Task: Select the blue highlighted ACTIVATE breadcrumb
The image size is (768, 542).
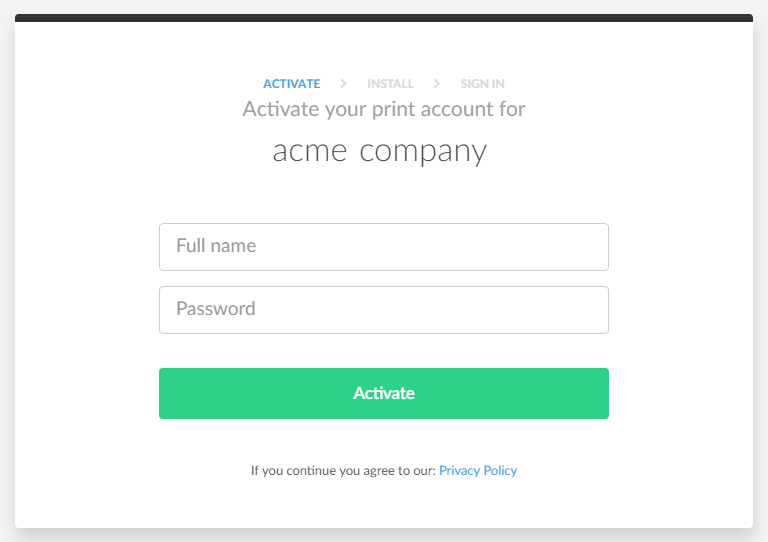Action: (x=291, y=84)
